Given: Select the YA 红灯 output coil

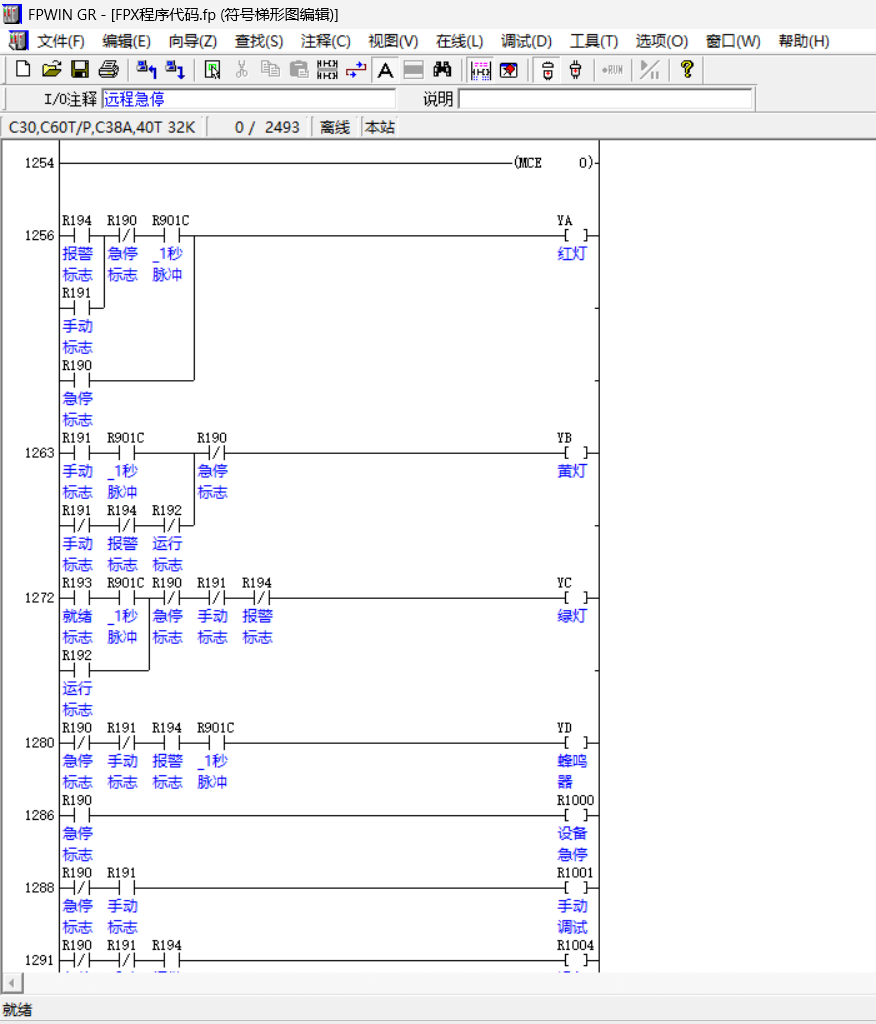Looking at the screenshot, I should click(573, 236).
